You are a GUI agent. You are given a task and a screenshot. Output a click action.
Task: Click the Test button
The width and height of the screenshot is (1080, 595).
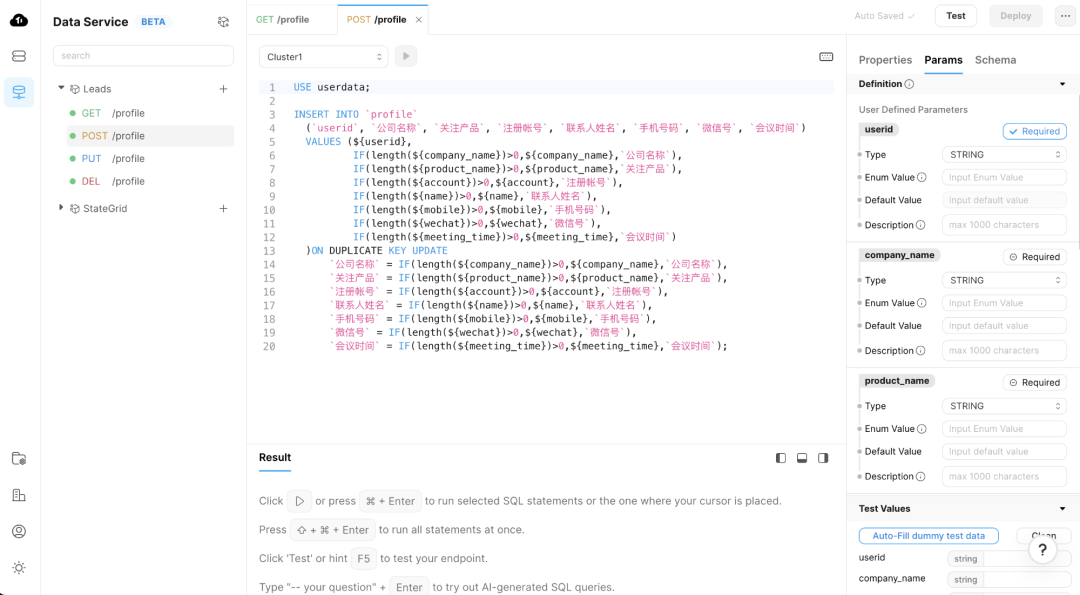(955, 16)
